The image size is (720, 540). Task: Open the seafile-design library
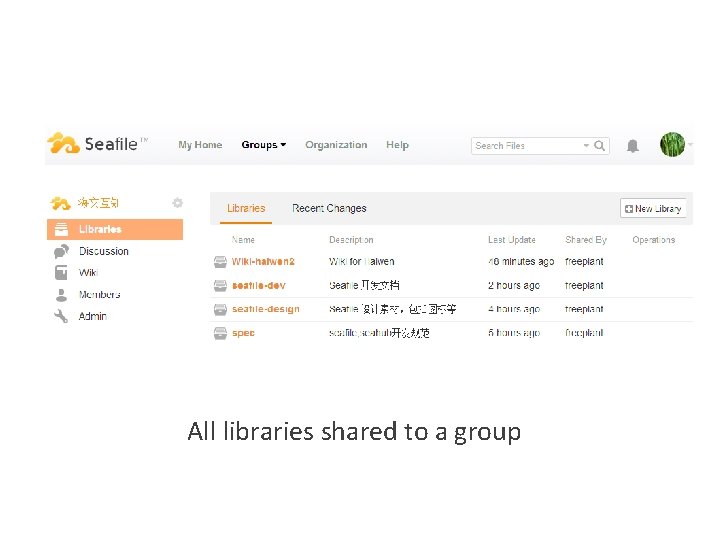pyautogui.click(x=265, y=309)
